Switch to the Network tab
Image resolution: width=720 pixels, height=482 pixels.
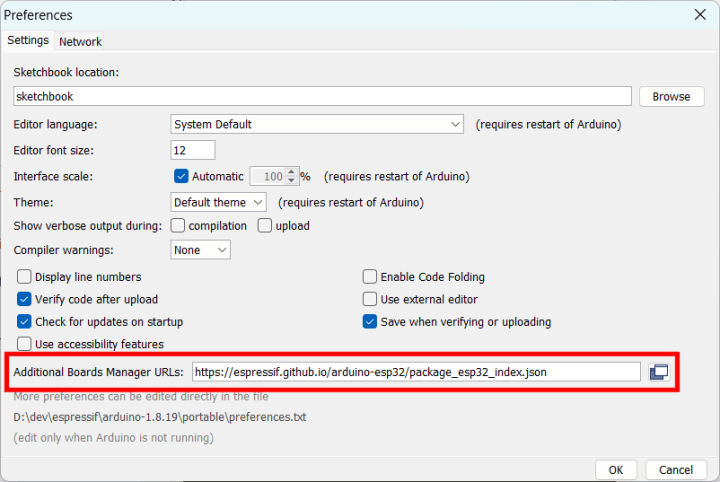(x=80, y=41)
